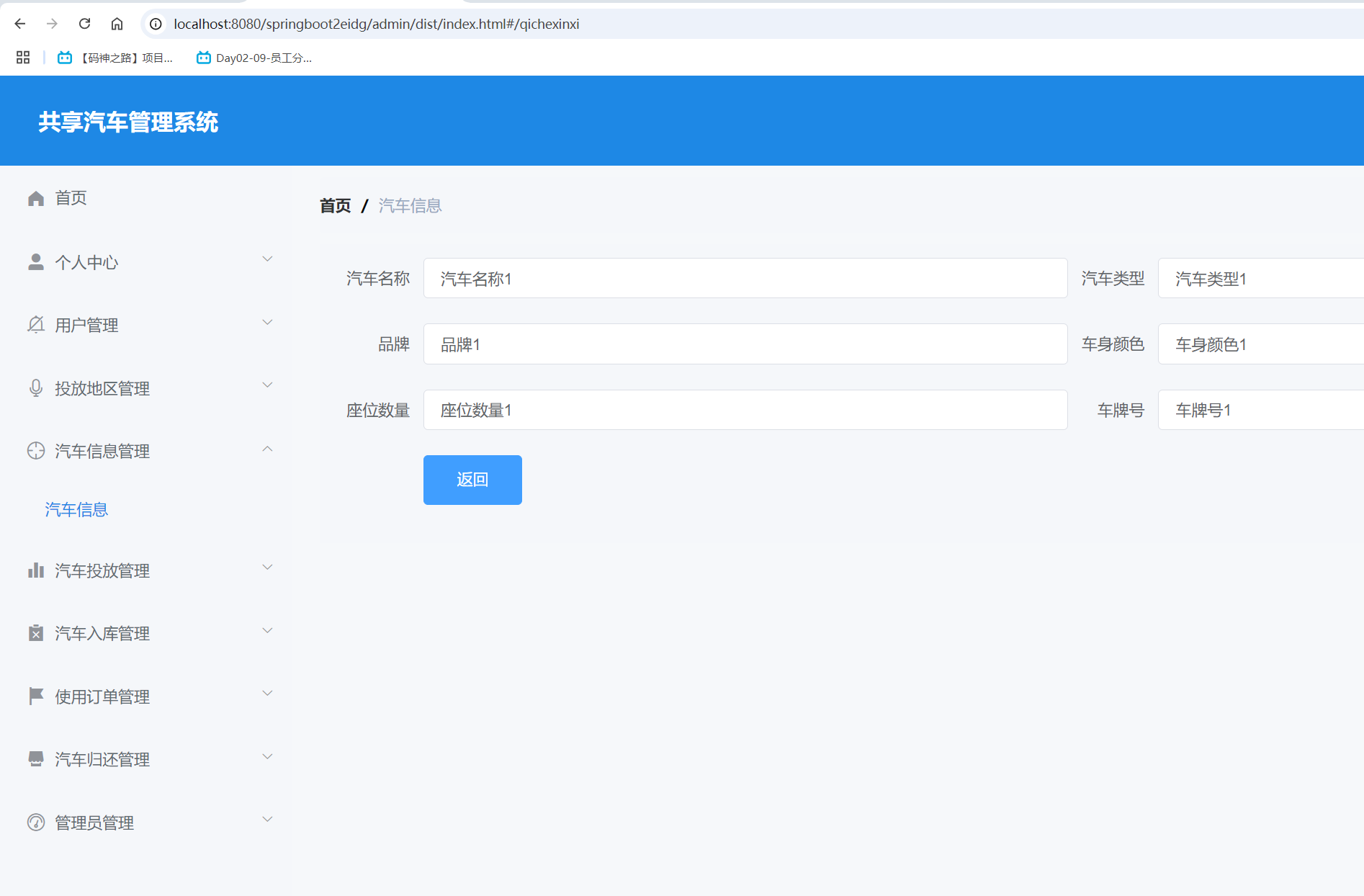The height and width of the screenshot is (896, 1364).
Task: Click the edit icon beside 用户管理
Action: (35, 324)
